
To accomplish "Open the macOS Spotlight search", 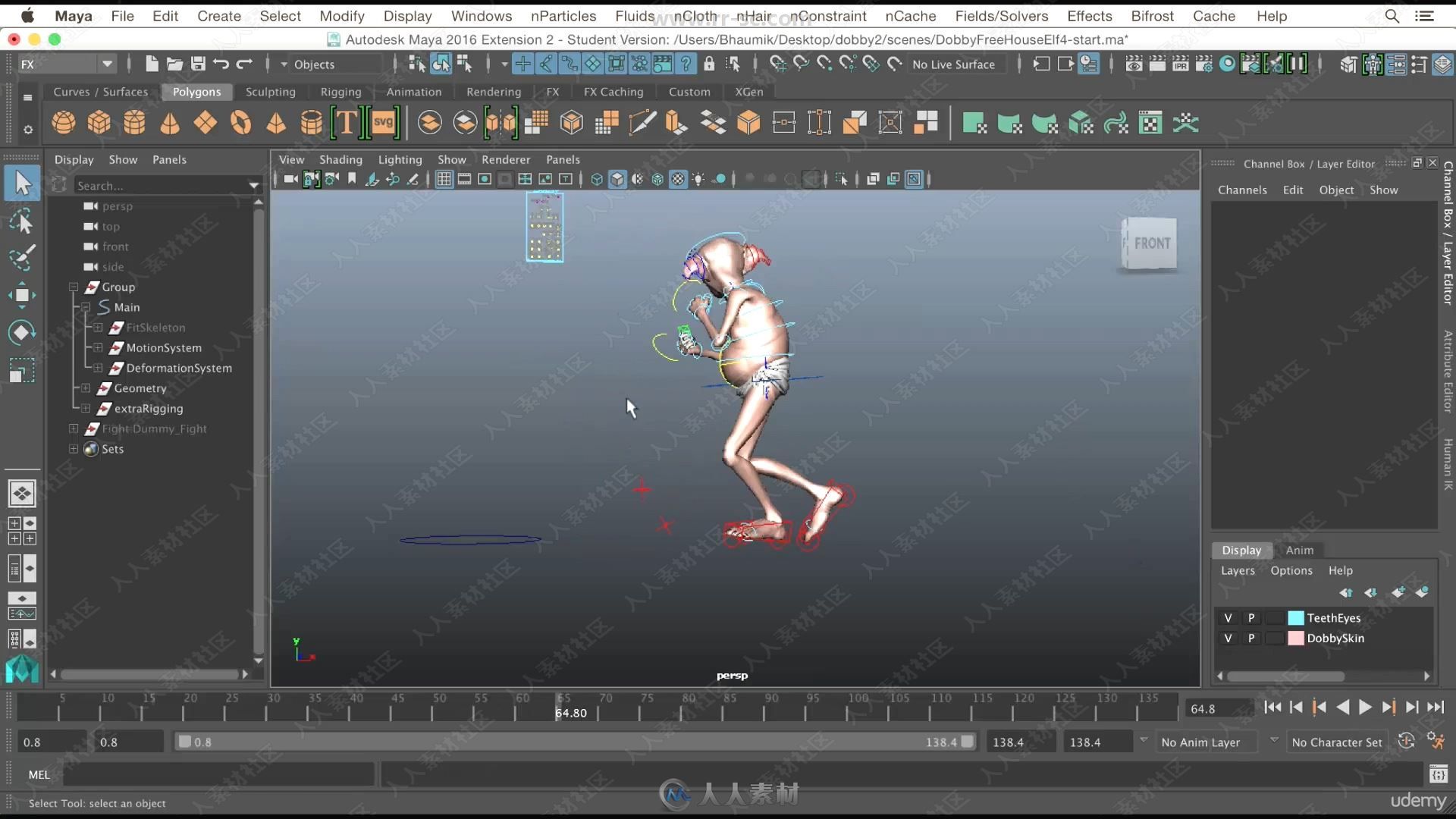I will (1392, 16).
